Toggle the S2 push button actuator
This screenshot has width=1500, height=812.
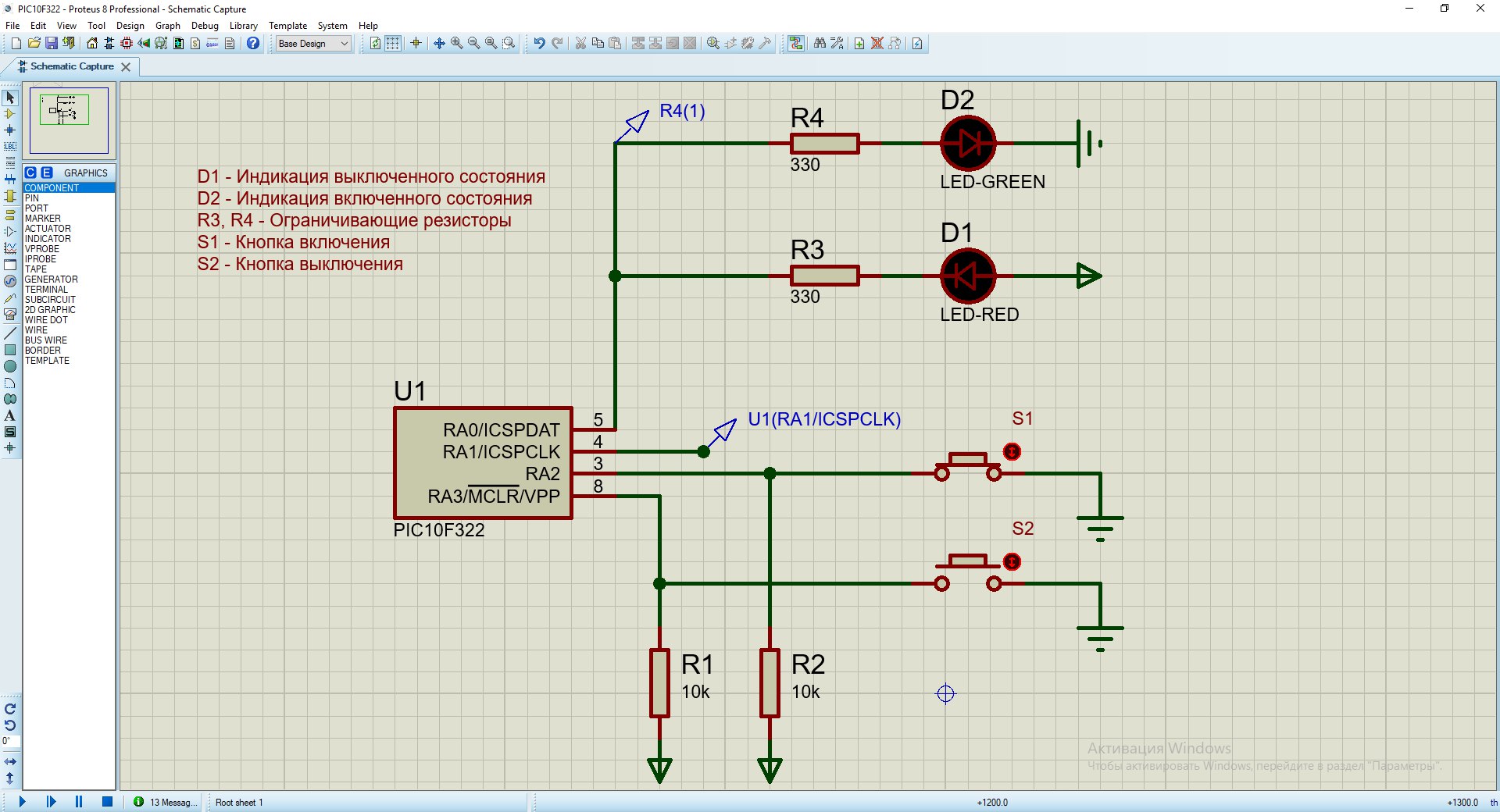click(1012, 561)
